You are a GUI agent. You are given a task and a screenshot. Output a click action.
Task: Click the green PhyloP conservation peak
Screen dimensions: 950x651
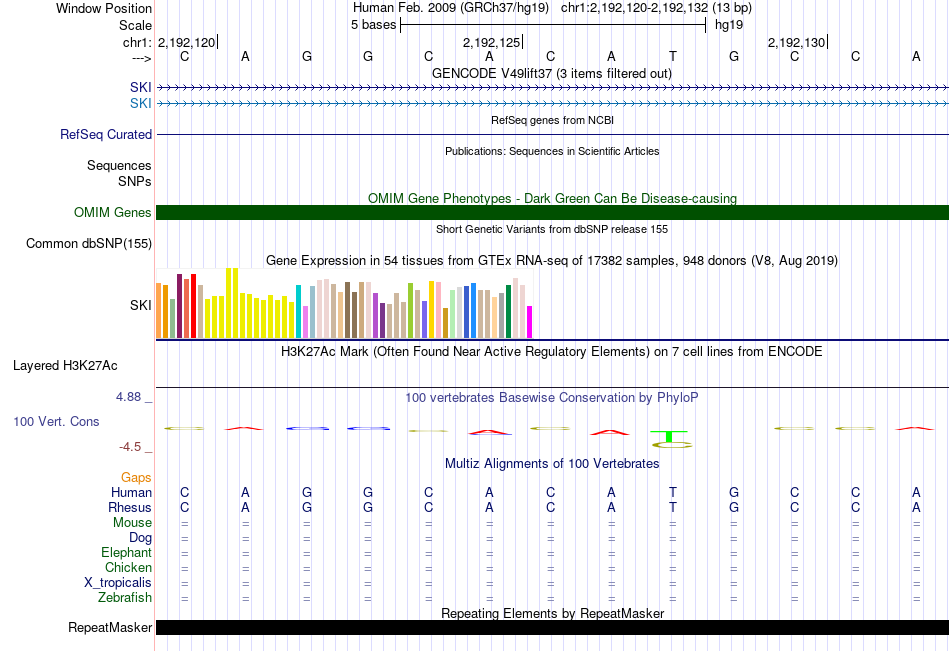click(x=668, y=436)
